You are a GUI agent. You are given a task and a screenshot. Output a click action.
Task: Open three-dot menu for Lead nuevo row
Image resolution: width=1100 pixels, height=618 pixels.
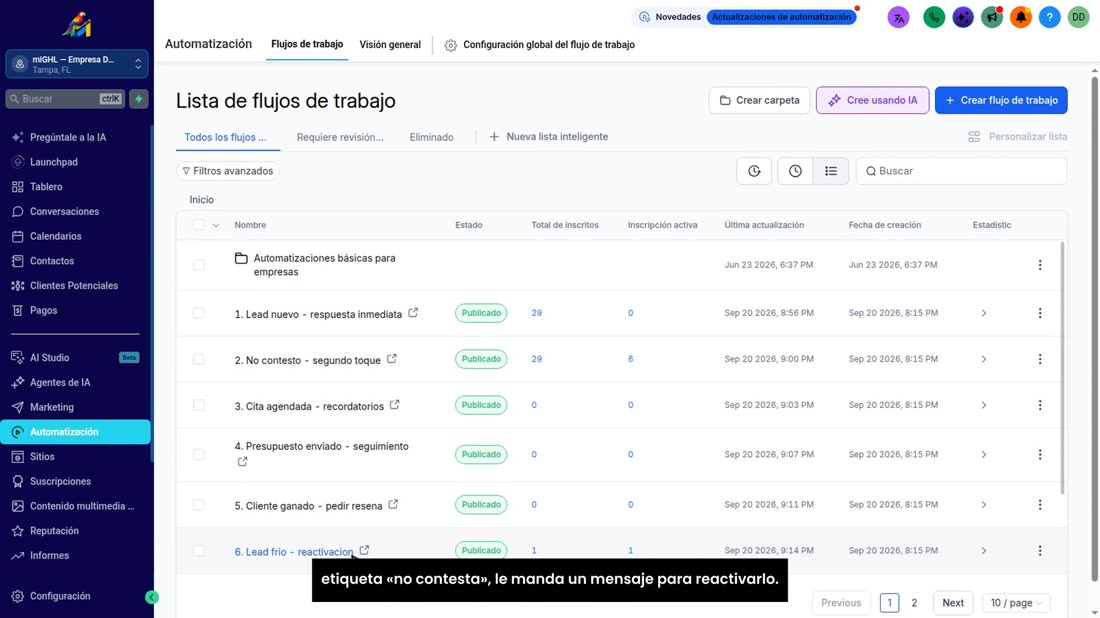pos(1040,313)
